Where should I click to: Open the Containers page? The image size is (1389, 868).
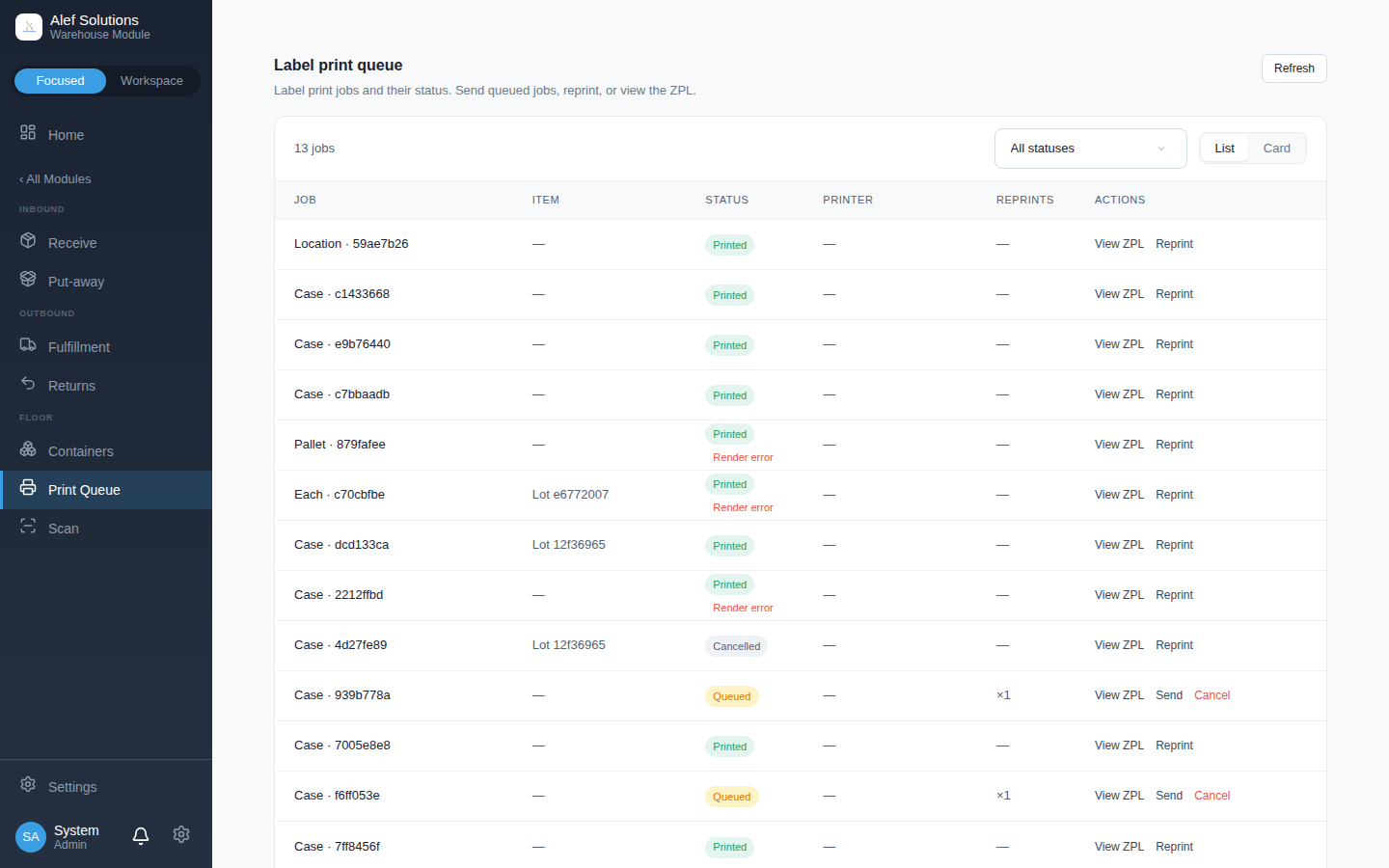[106, 451]
